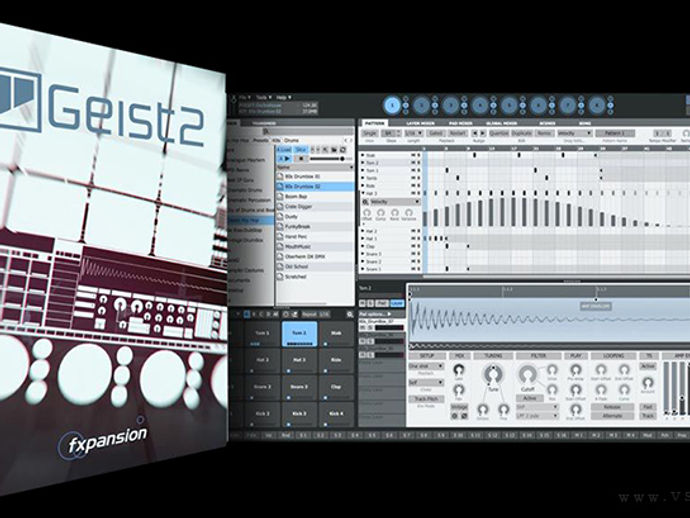Open the Tools menu
The width and height of the screenshot is (690, 518).
pos(265,97)
